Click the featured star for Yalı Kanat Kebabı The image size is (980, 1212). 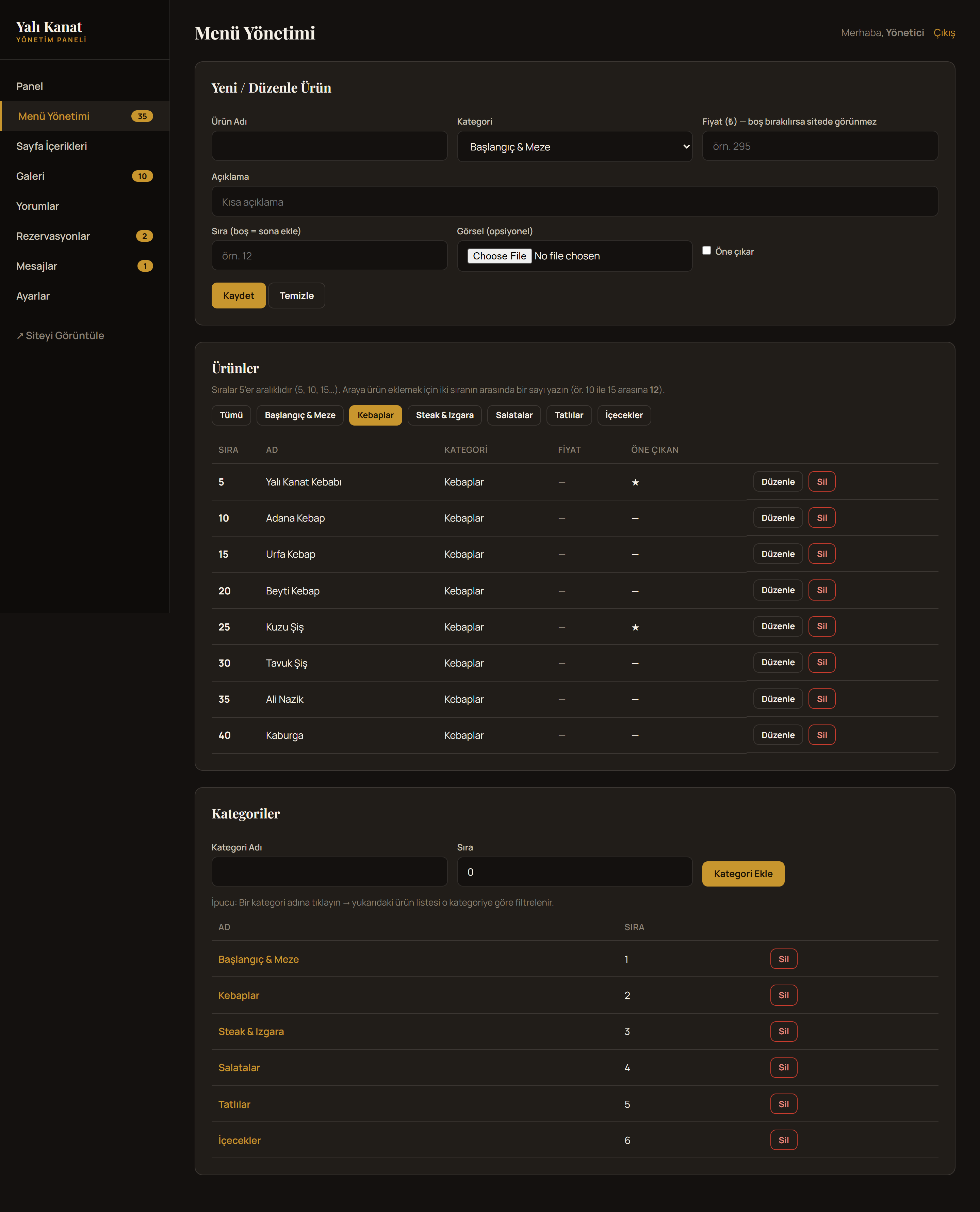635,482
